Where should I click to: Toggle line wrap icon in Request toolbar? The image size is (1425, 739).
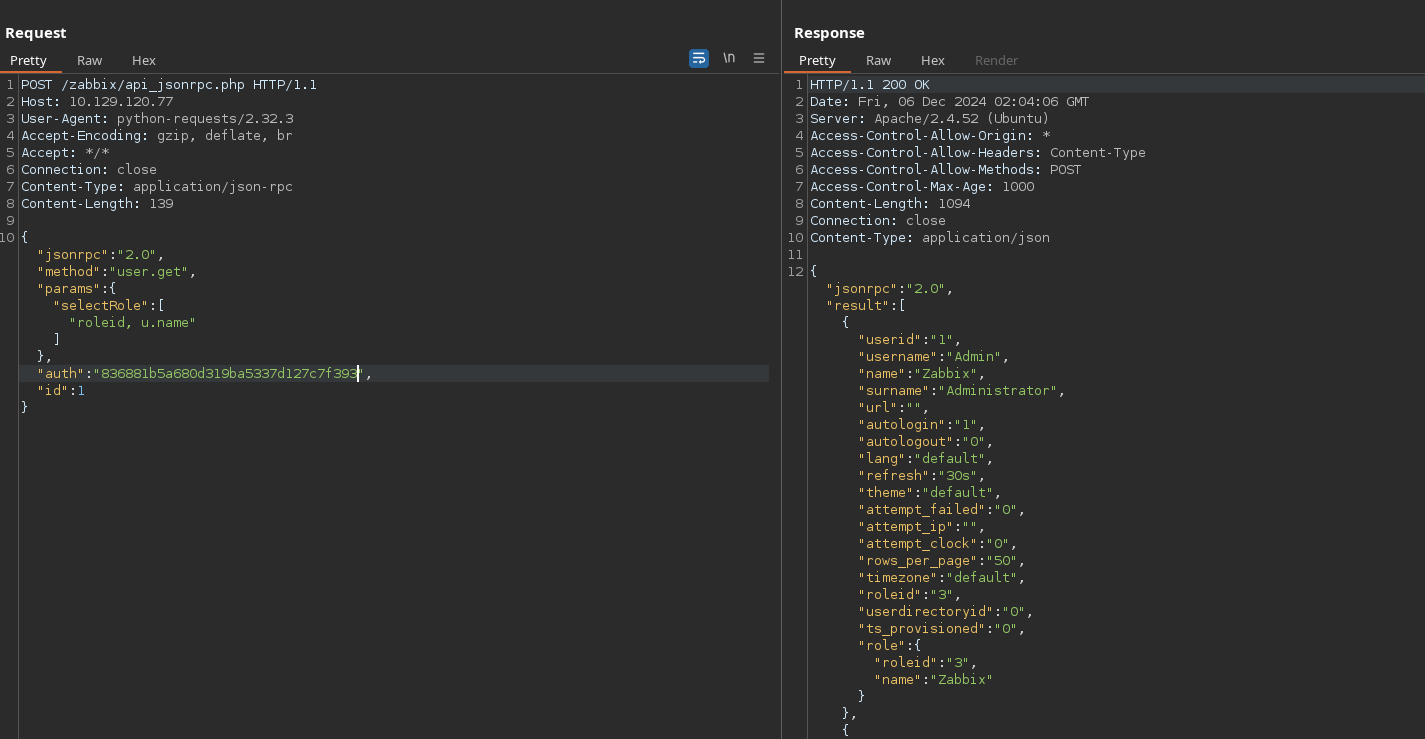tap(699, 58)
